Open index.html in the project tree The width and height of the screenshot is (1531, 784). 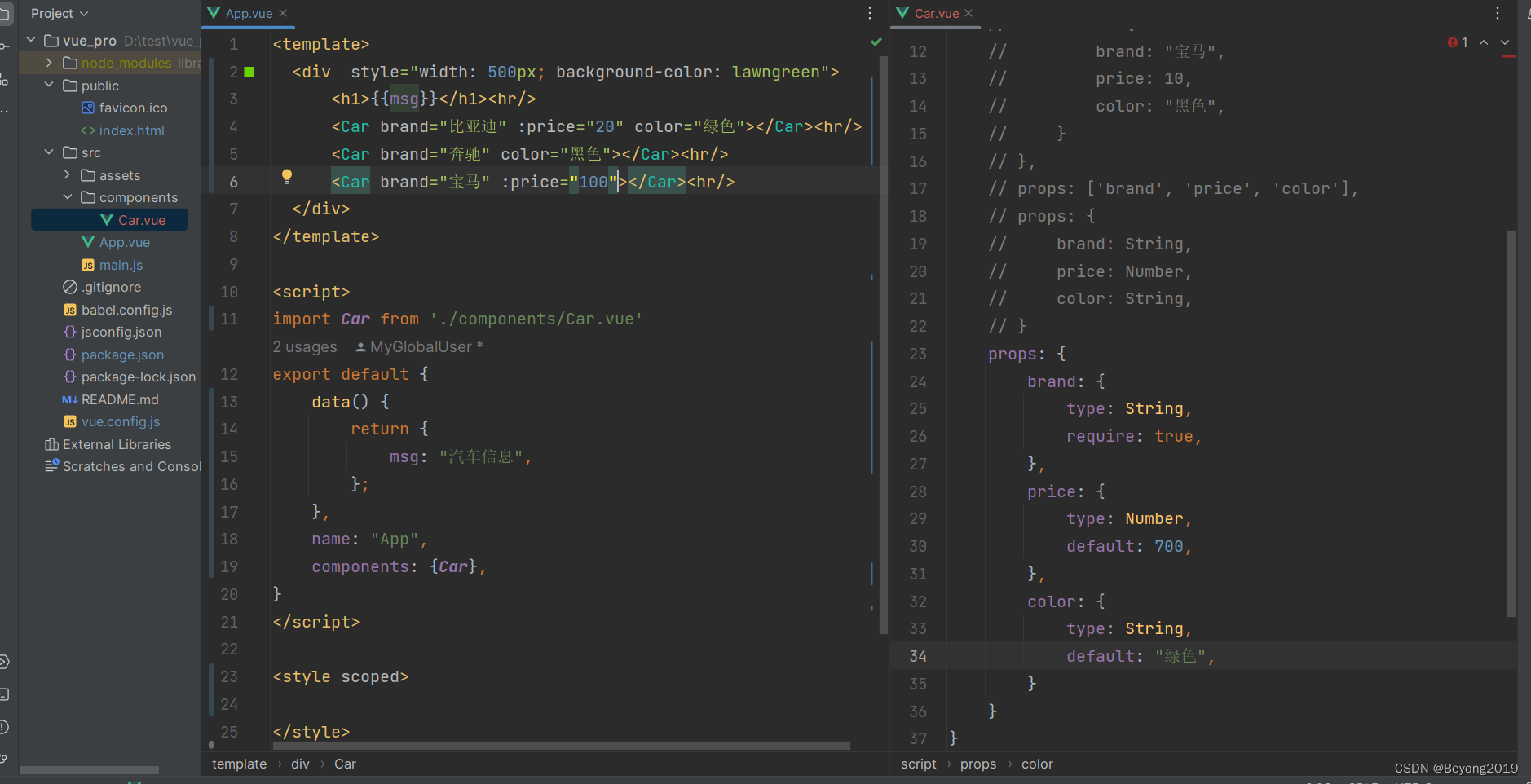coord(122,130)
